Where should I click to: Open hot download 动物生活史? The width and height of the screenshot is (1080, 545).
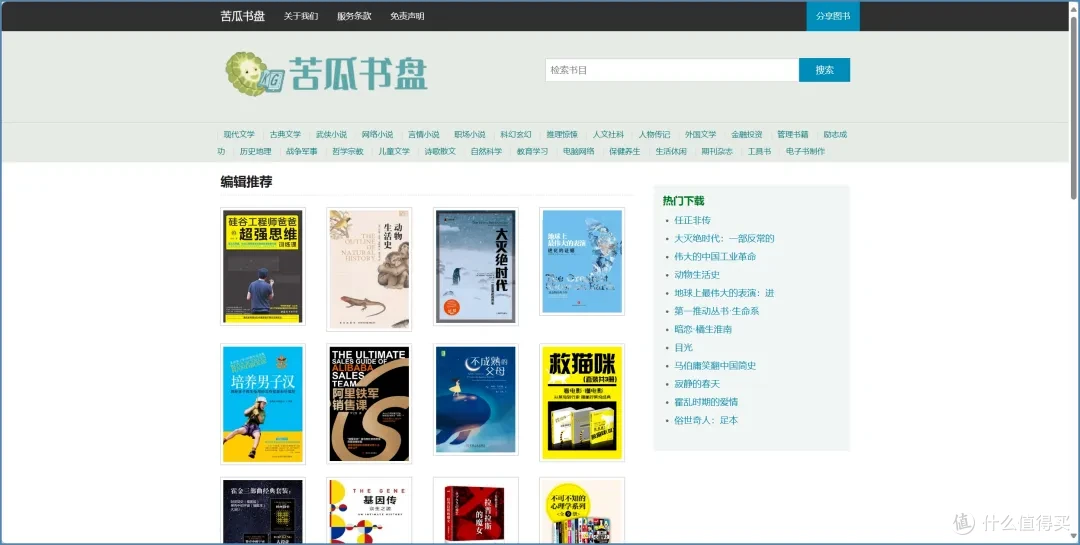click(x=697, y=274)
